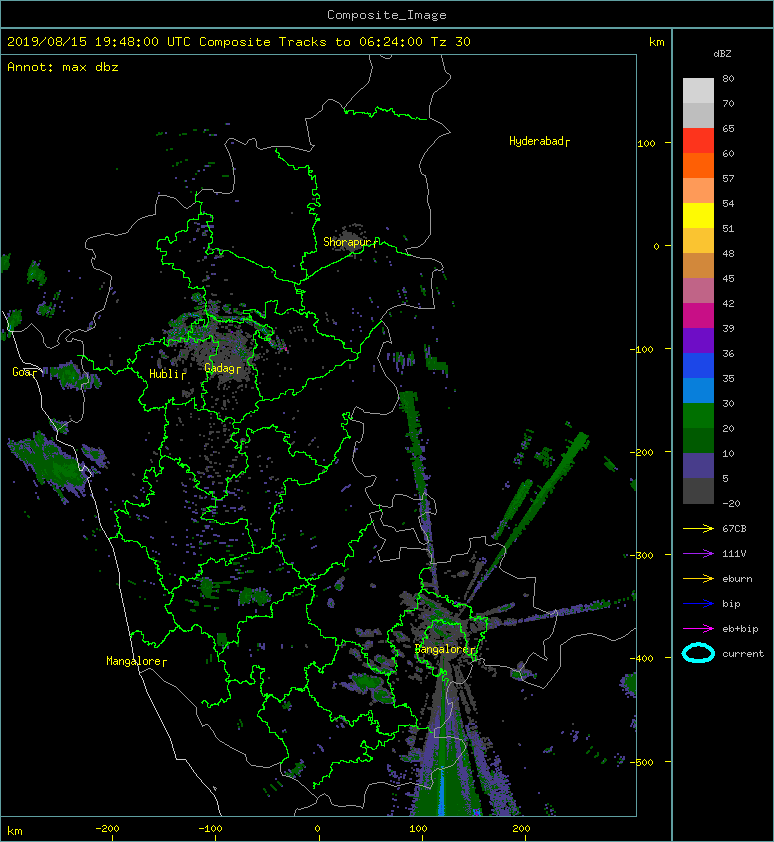Click the 100 tick on vertical axis

point(646,143)
